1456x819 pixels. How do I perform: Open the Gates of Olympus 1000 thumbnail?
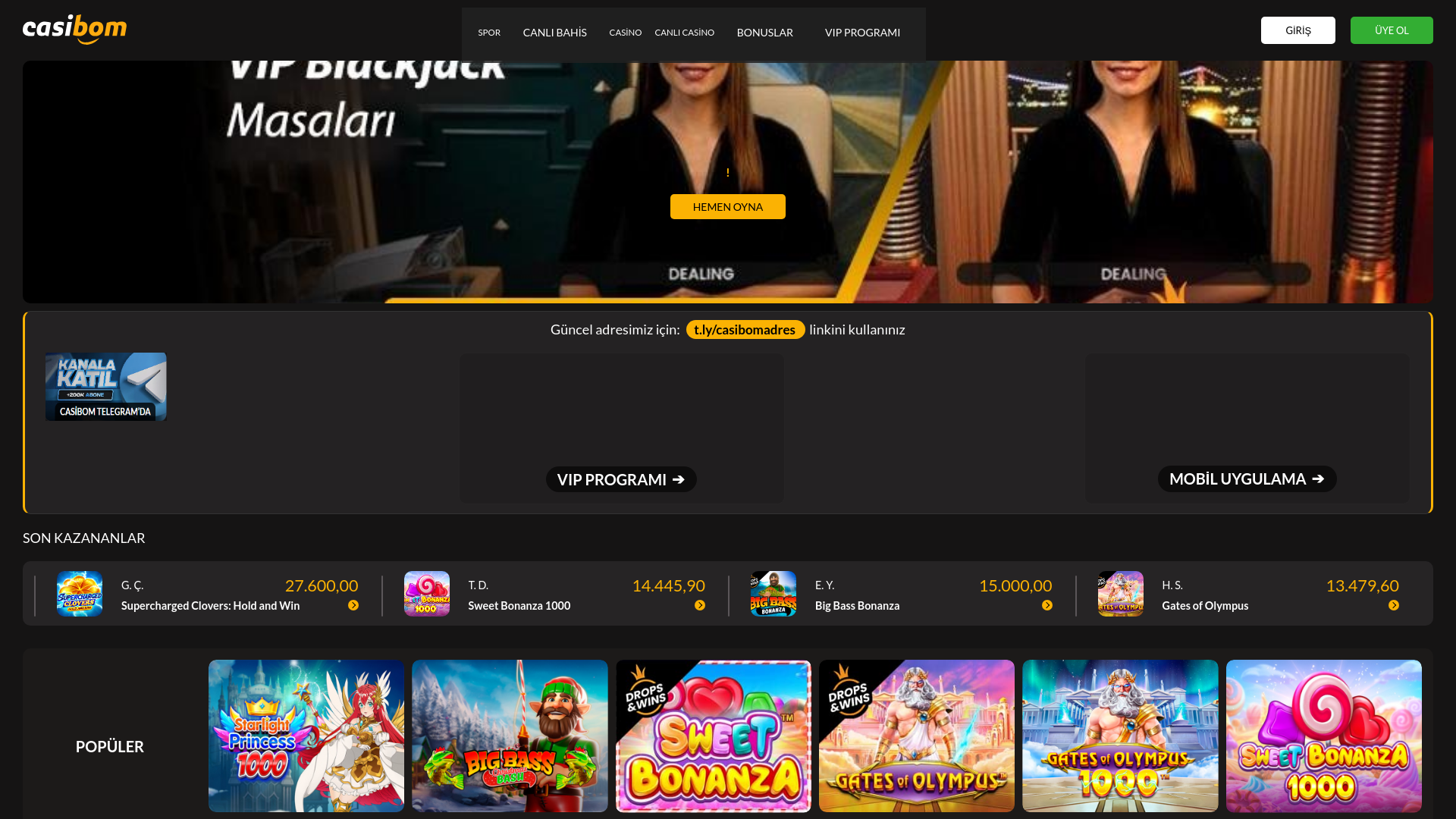[x=1120, y=736]
